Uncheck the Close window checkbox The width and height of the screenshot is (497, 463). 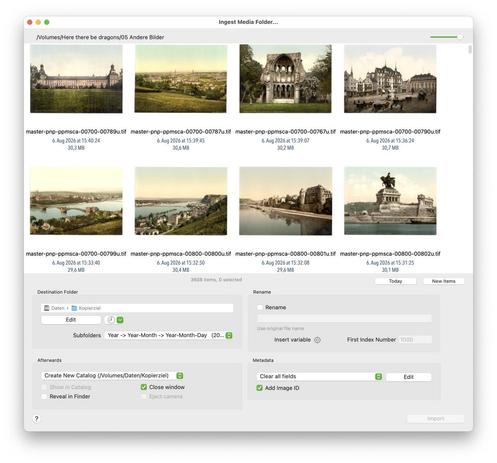click(144, 387)
